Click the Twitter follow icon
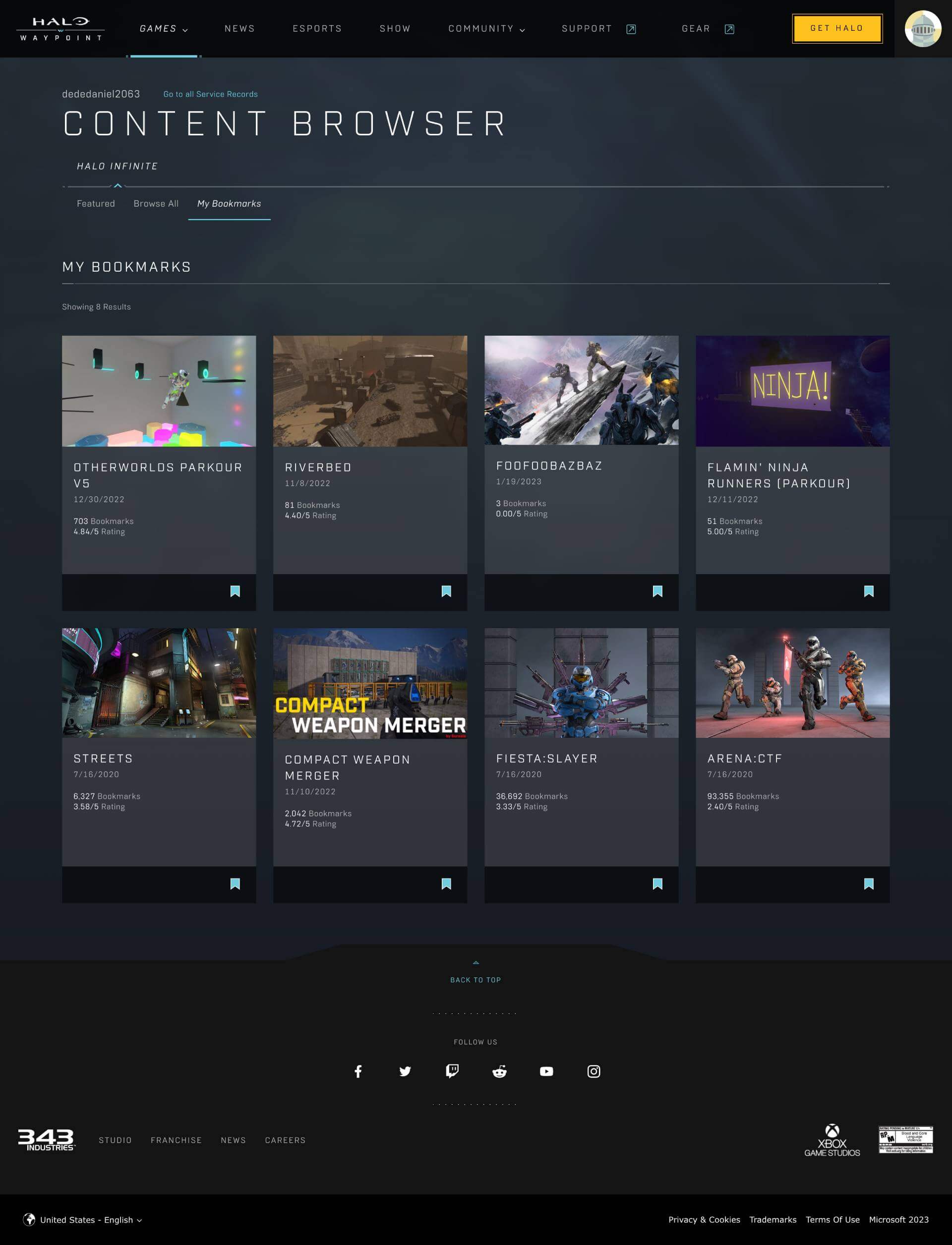Viewport: 952px width, 1245px height. click(x=405, y=1071)
